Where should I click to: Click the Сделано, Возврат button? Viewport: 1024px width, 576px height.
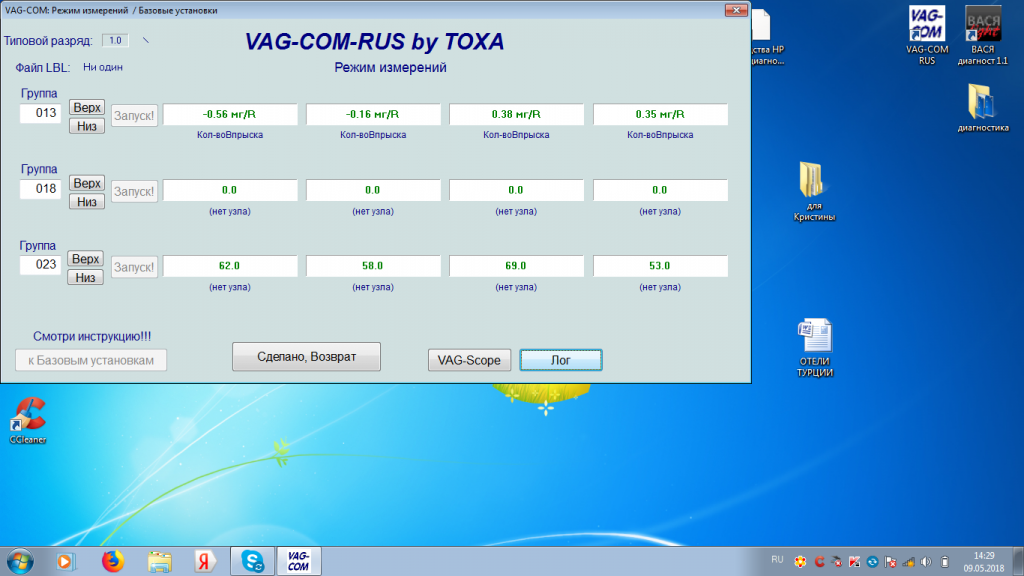(x=306, y=357)
